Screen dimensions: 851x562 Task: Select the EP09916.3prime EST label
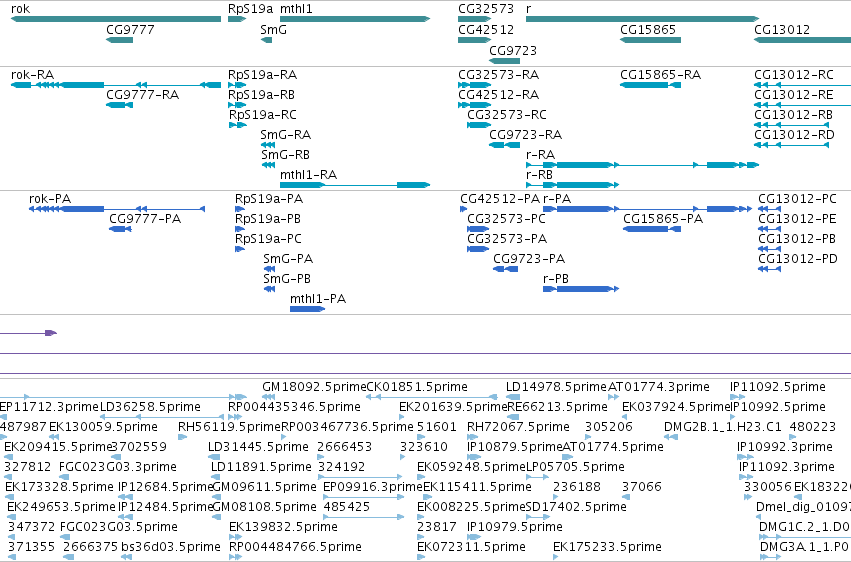pyautogui.click(x=373, y=487)
